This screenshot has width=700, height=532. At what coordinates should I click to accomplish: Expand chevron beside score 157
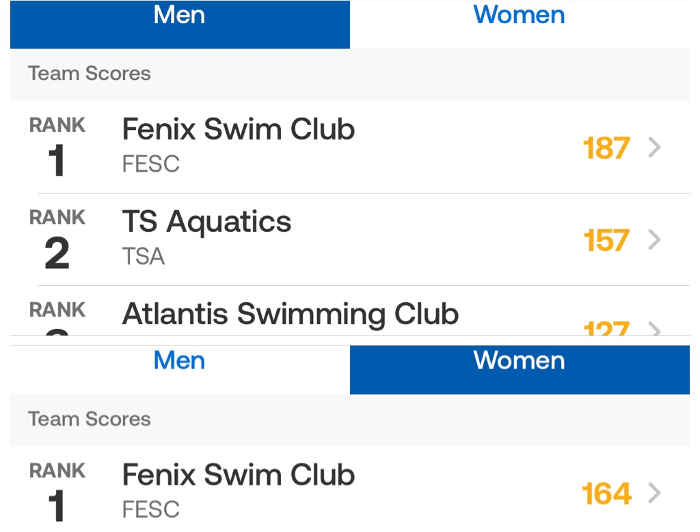(x=655, y=240)
